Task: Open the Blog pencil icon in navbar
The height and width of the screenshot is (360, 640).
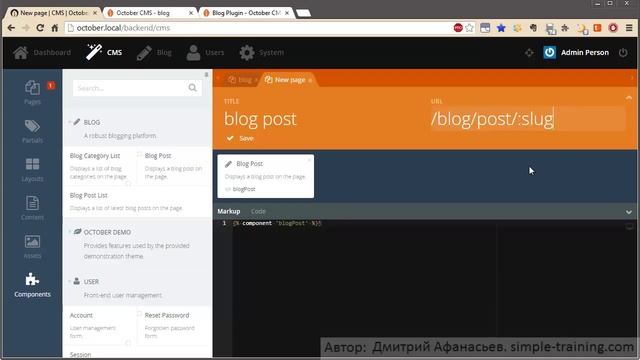Action: [144, 53]
